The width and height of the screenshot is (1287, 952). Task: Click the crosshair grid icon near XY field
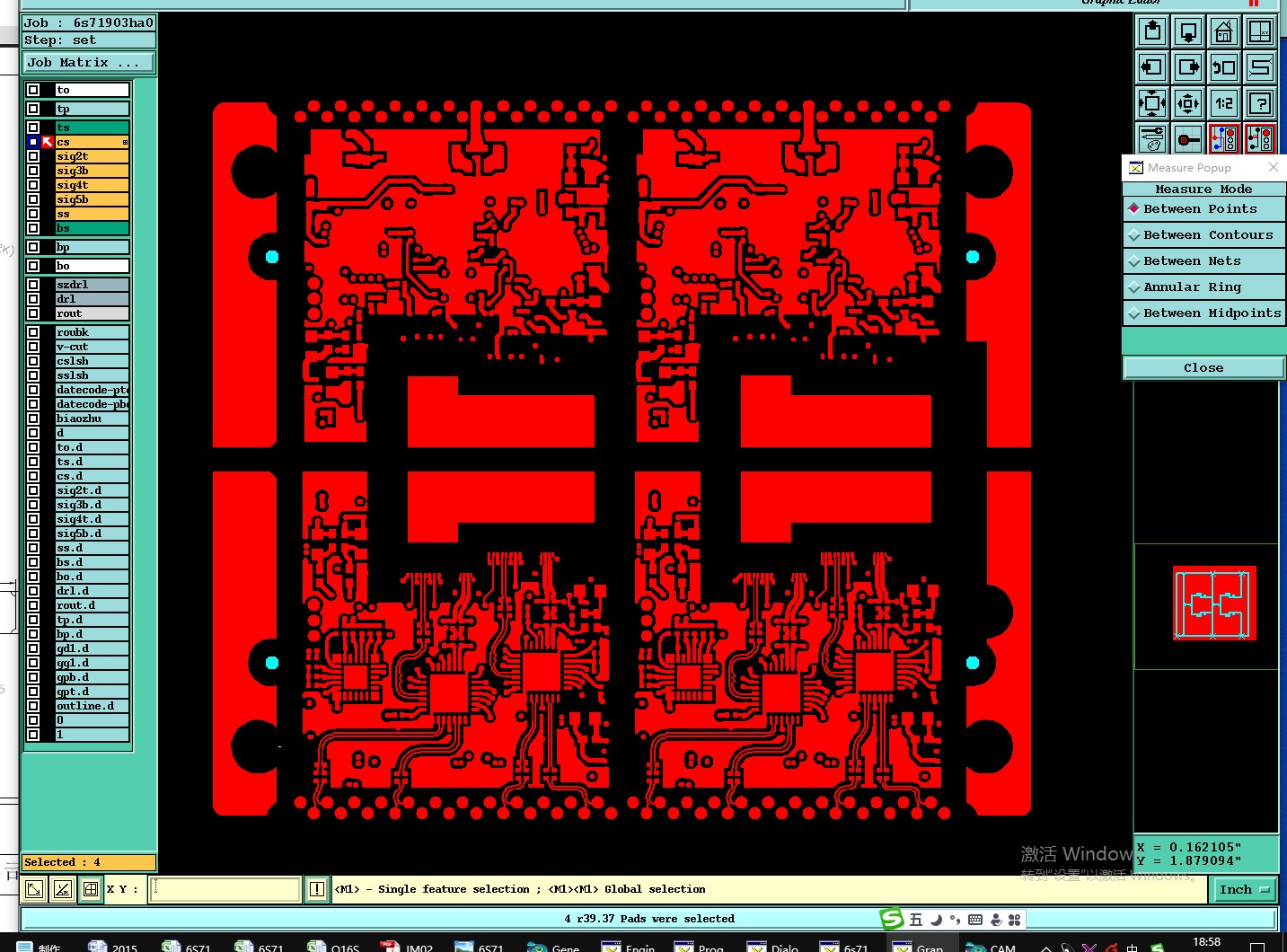coord(91,889)
